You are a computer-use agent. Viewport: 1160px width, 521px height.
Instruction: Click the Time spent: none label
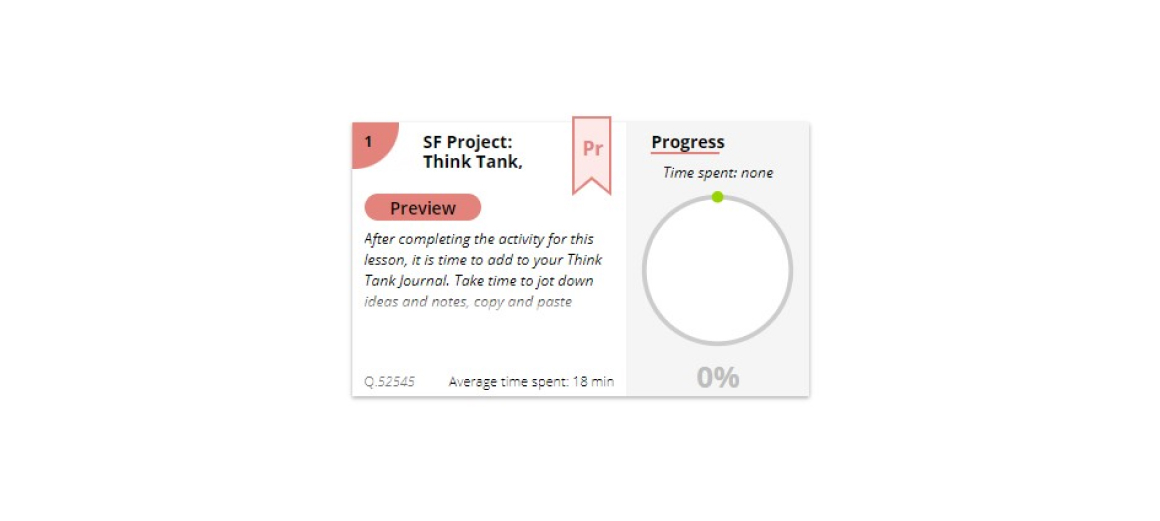point(718,172)
